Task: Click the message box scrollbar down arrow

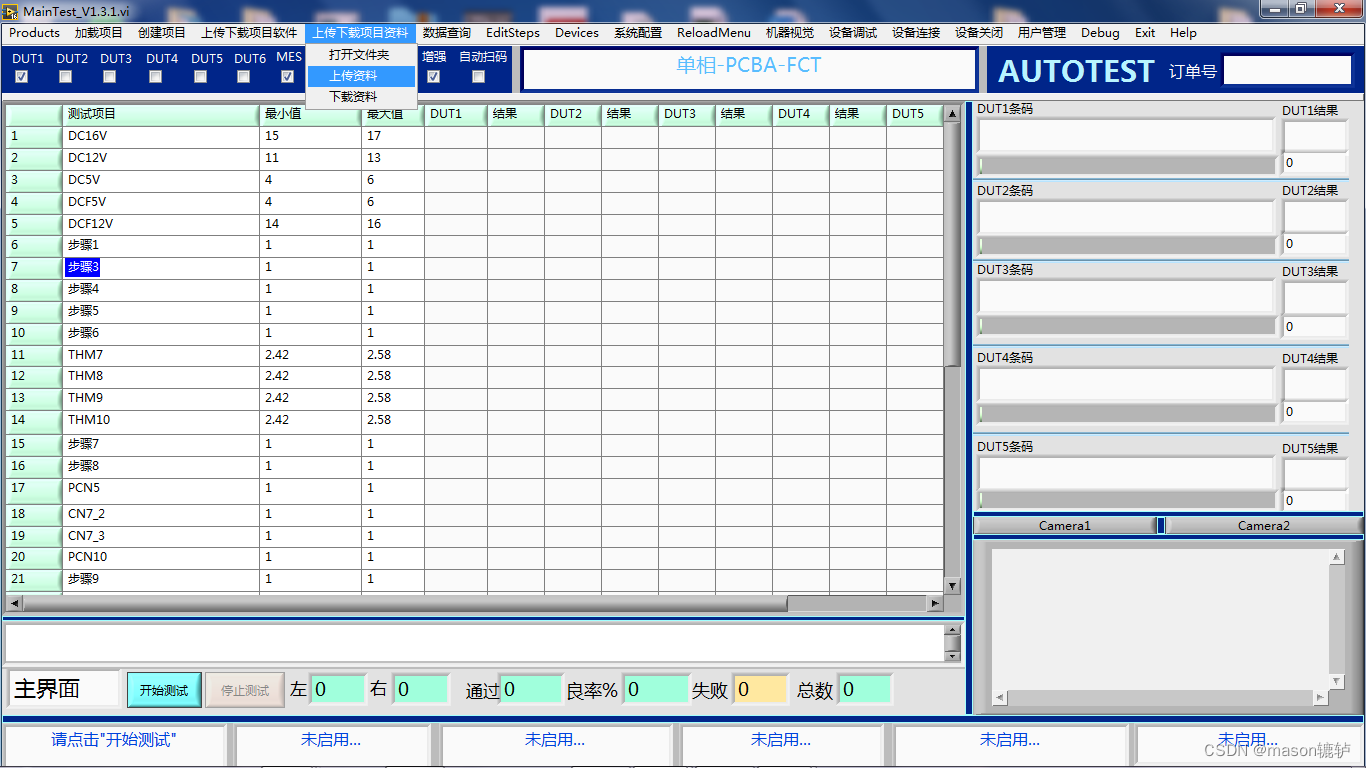Action: (953, 655)
